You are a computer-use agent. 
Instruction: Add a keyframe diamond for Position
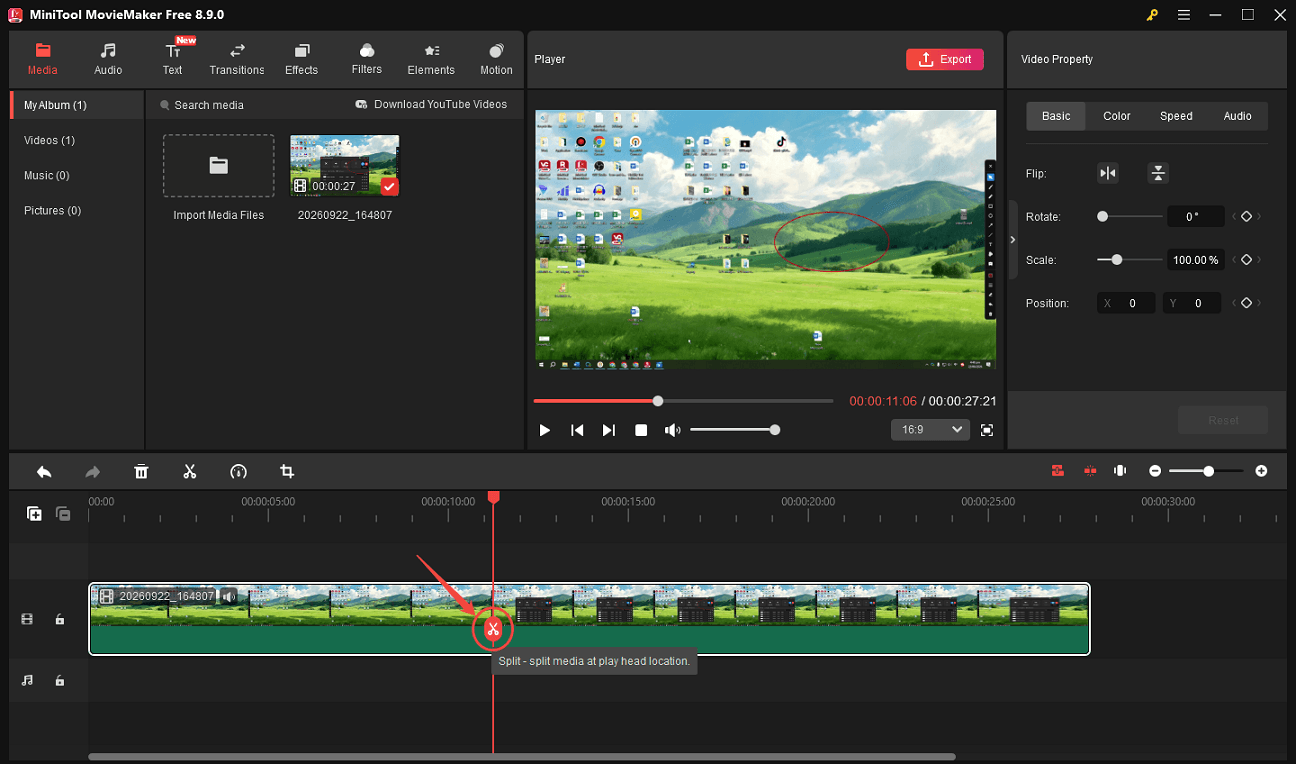click(1246, 303)
